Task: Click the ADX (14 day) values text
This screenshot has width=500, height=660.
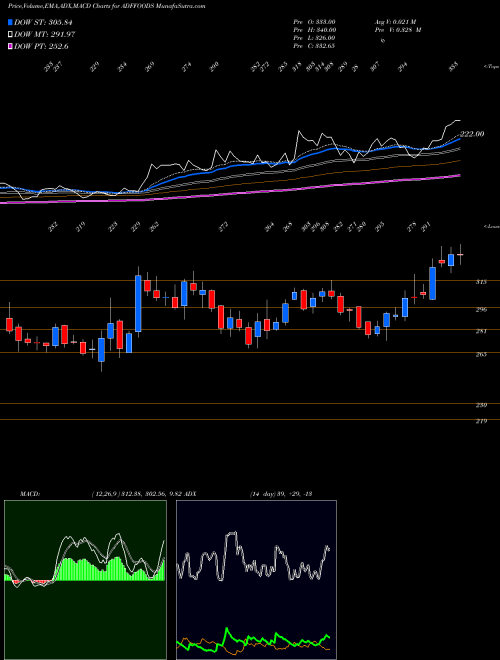Action: [281, 494]
